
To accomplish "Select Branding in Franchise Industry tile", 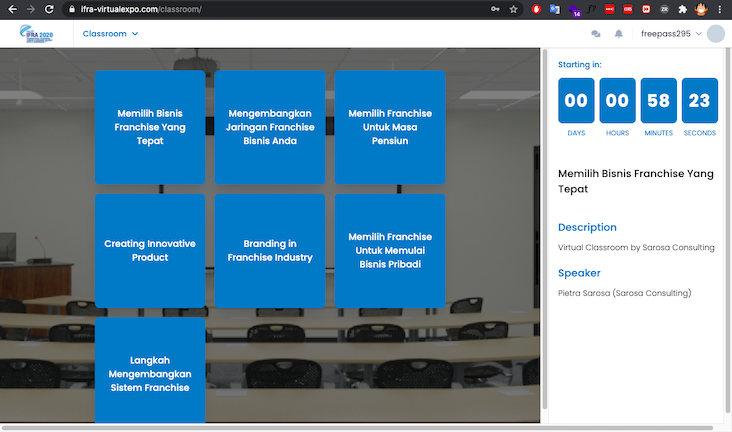I will point(270,251).
